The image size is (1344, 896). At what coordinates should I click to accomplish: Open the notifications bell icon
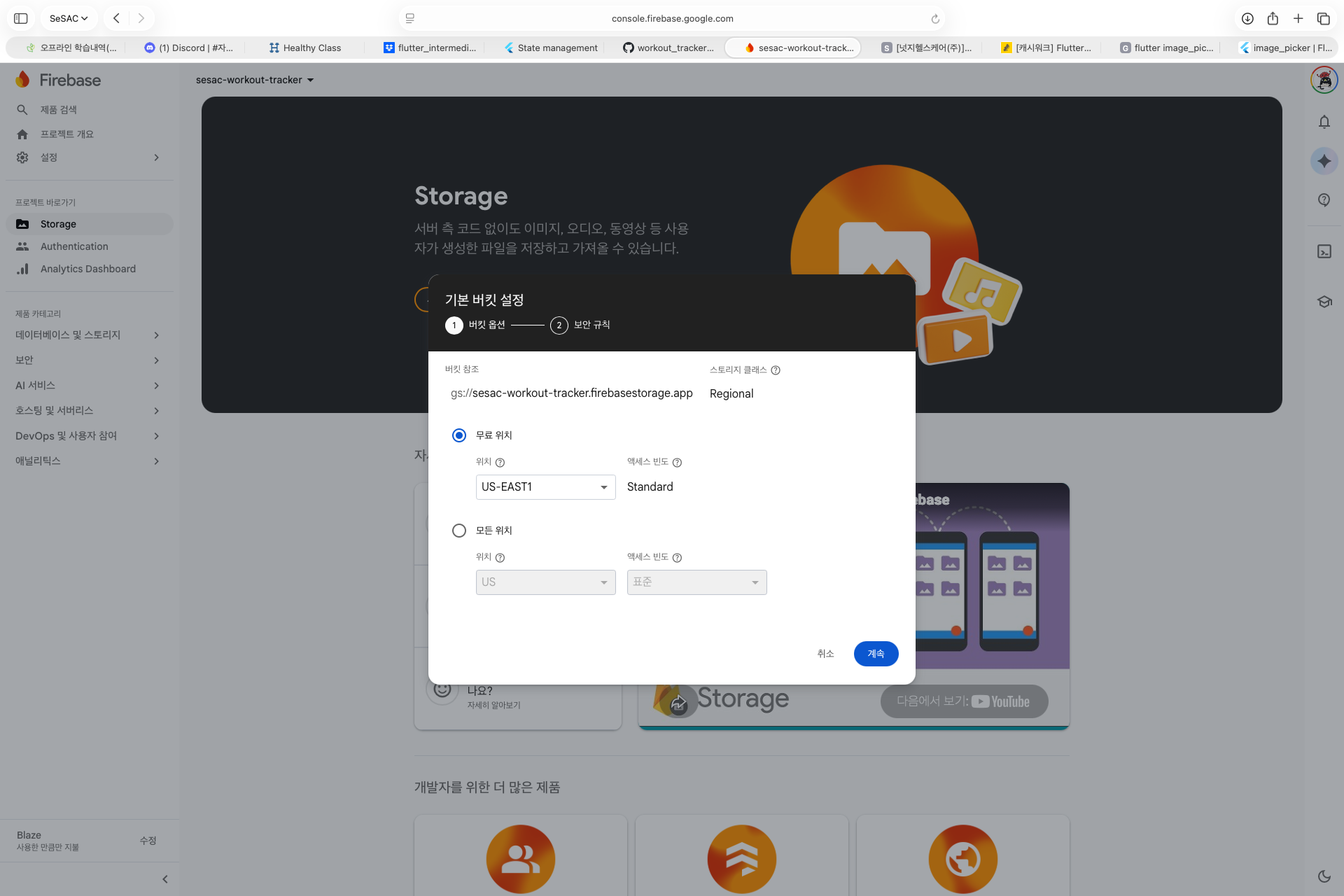coord(1324,122)
